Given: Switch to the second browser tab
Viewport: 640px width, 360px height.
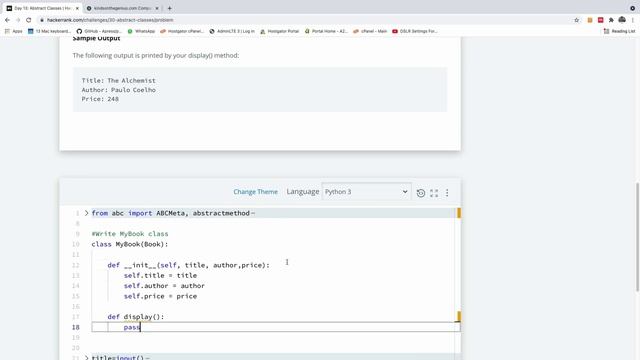Looking at the screenshot, I should (x=122, y=8).
